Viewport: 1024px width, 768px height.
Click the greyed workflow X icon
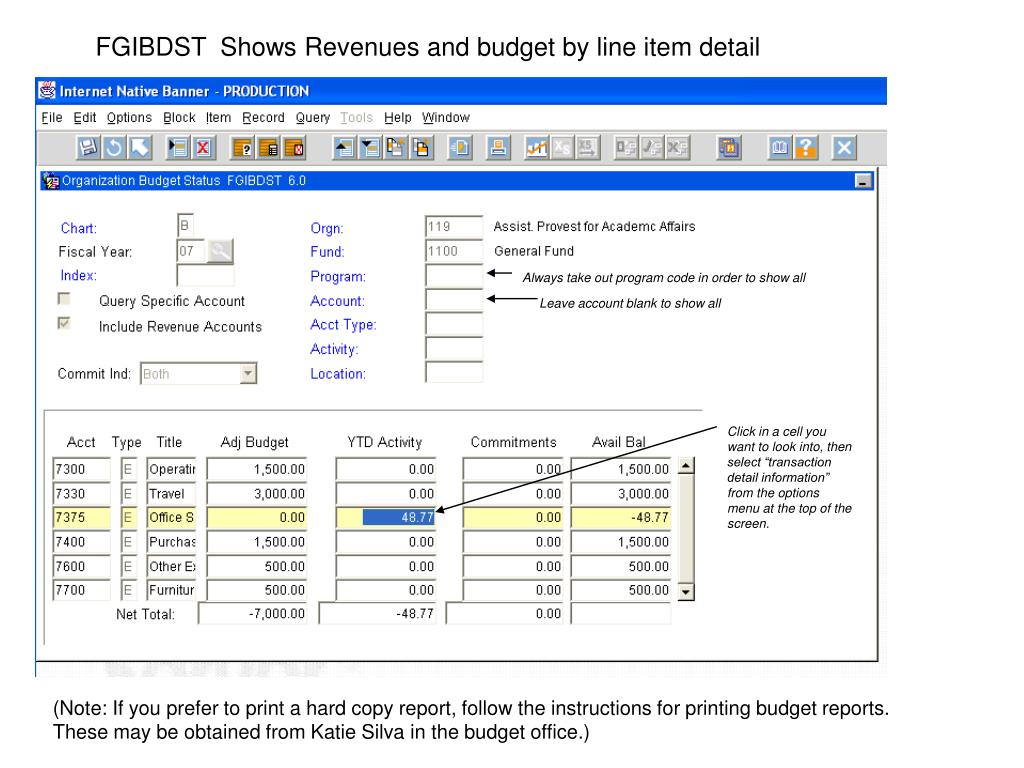tap(677, 148)
